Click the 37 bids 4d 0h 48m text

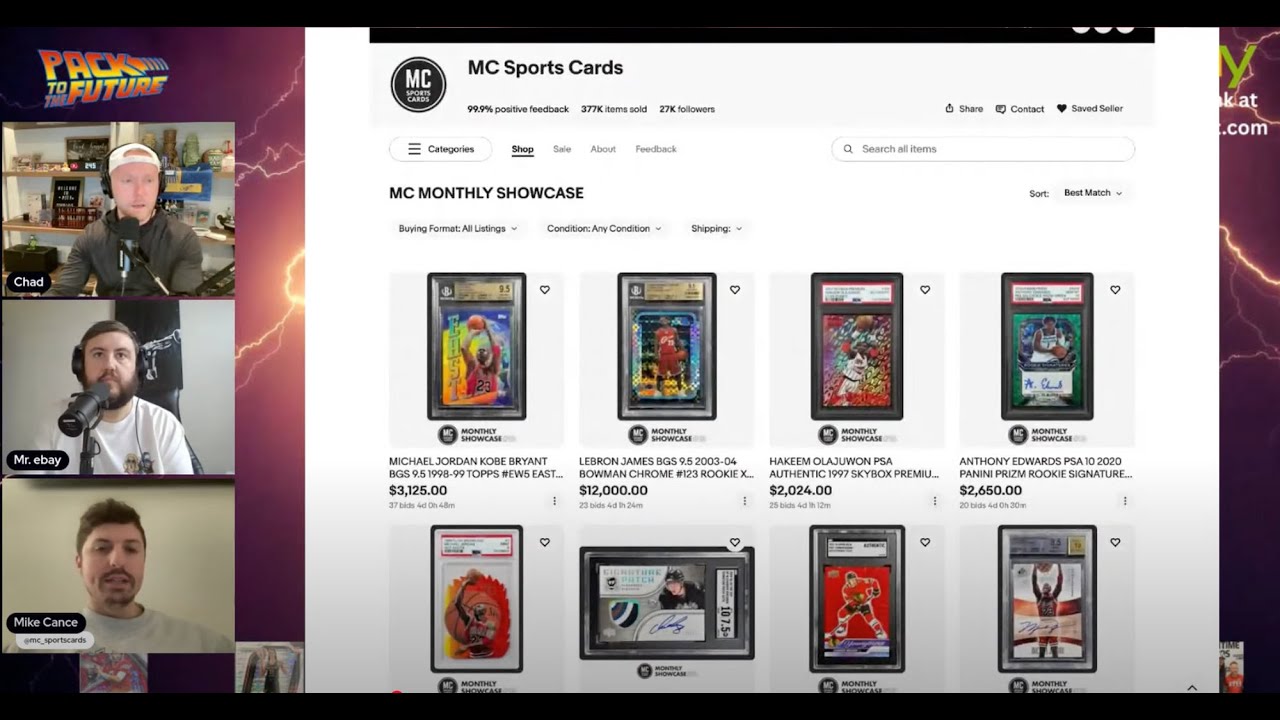(421, 505)
